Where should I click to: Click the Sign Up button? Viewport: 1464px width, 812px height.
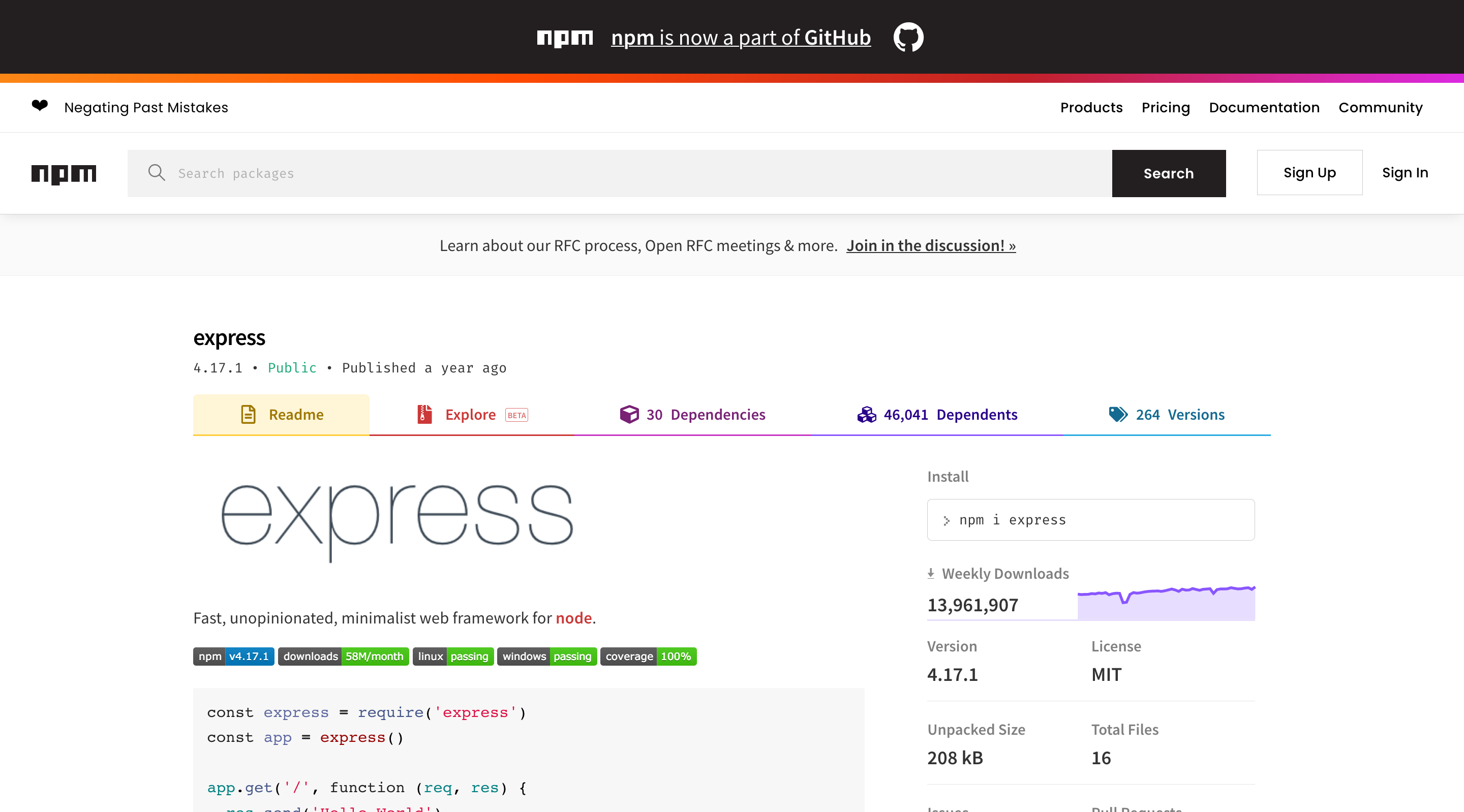tap(1309, 173)
